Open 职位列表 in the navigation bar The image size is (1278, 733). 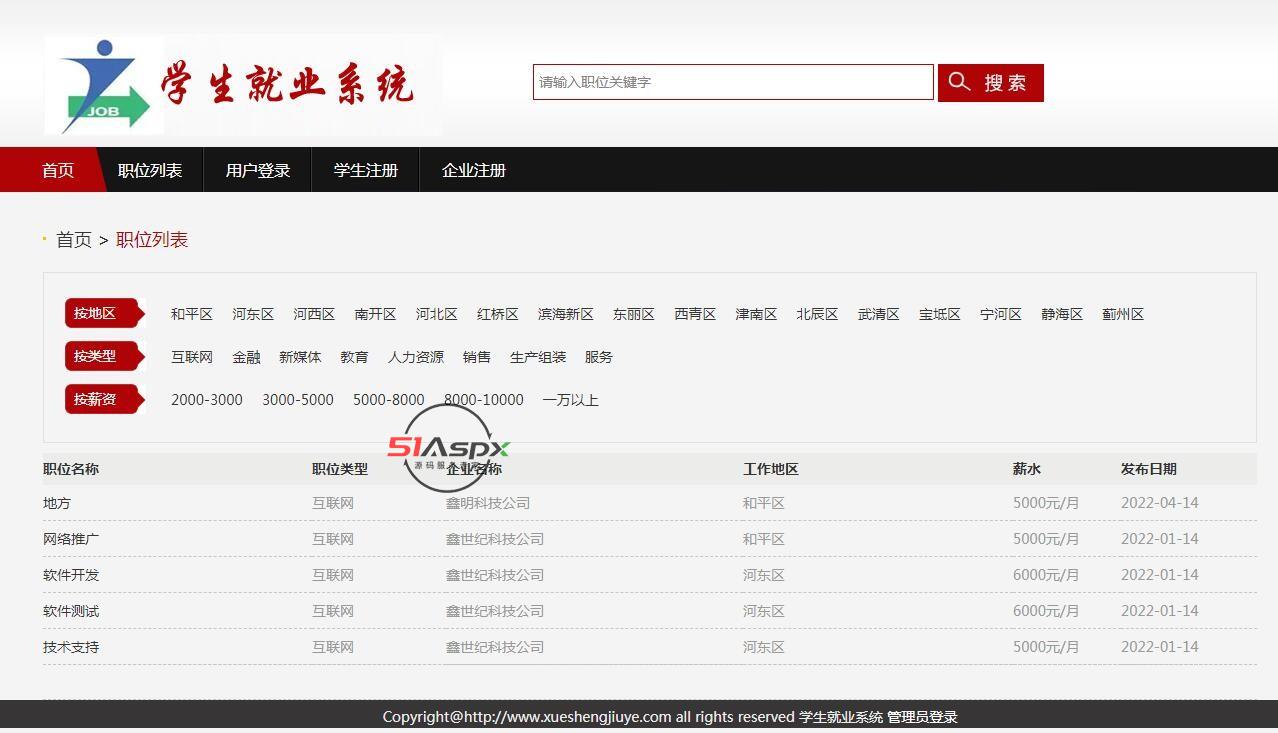coord(150,170)
